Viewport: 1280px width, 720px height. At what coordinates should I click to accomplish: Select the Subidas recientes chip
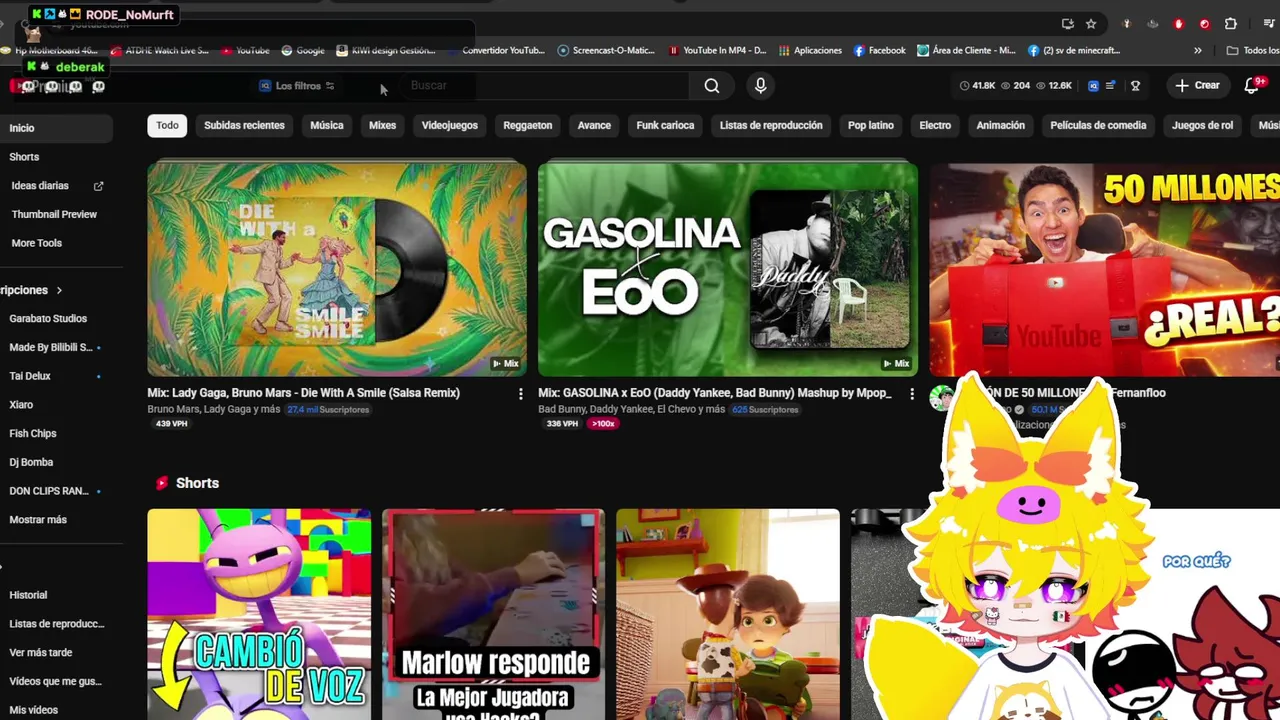(244, 125)
